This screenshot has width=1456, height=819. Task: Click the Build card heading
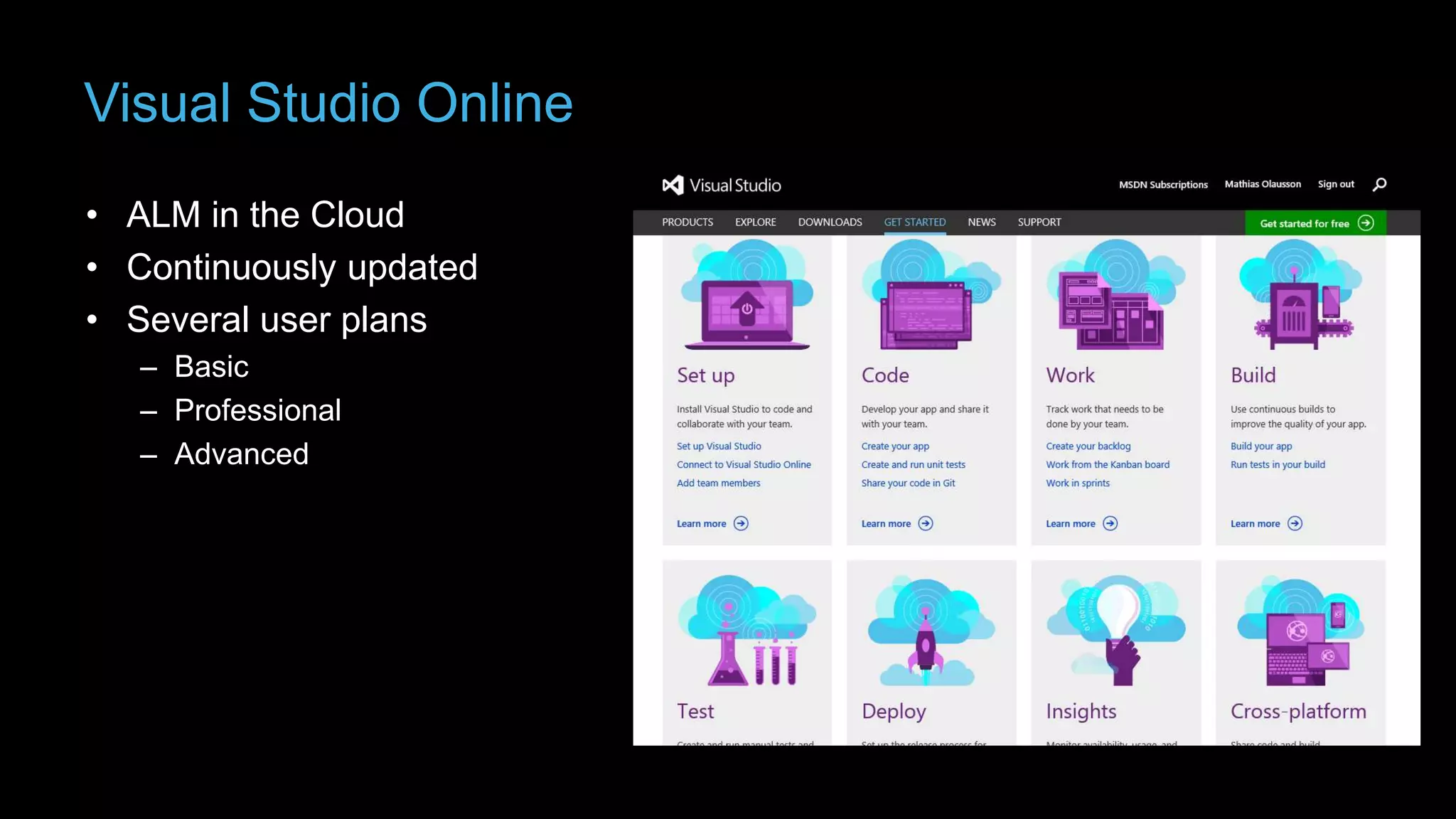tap(1253, 375)
